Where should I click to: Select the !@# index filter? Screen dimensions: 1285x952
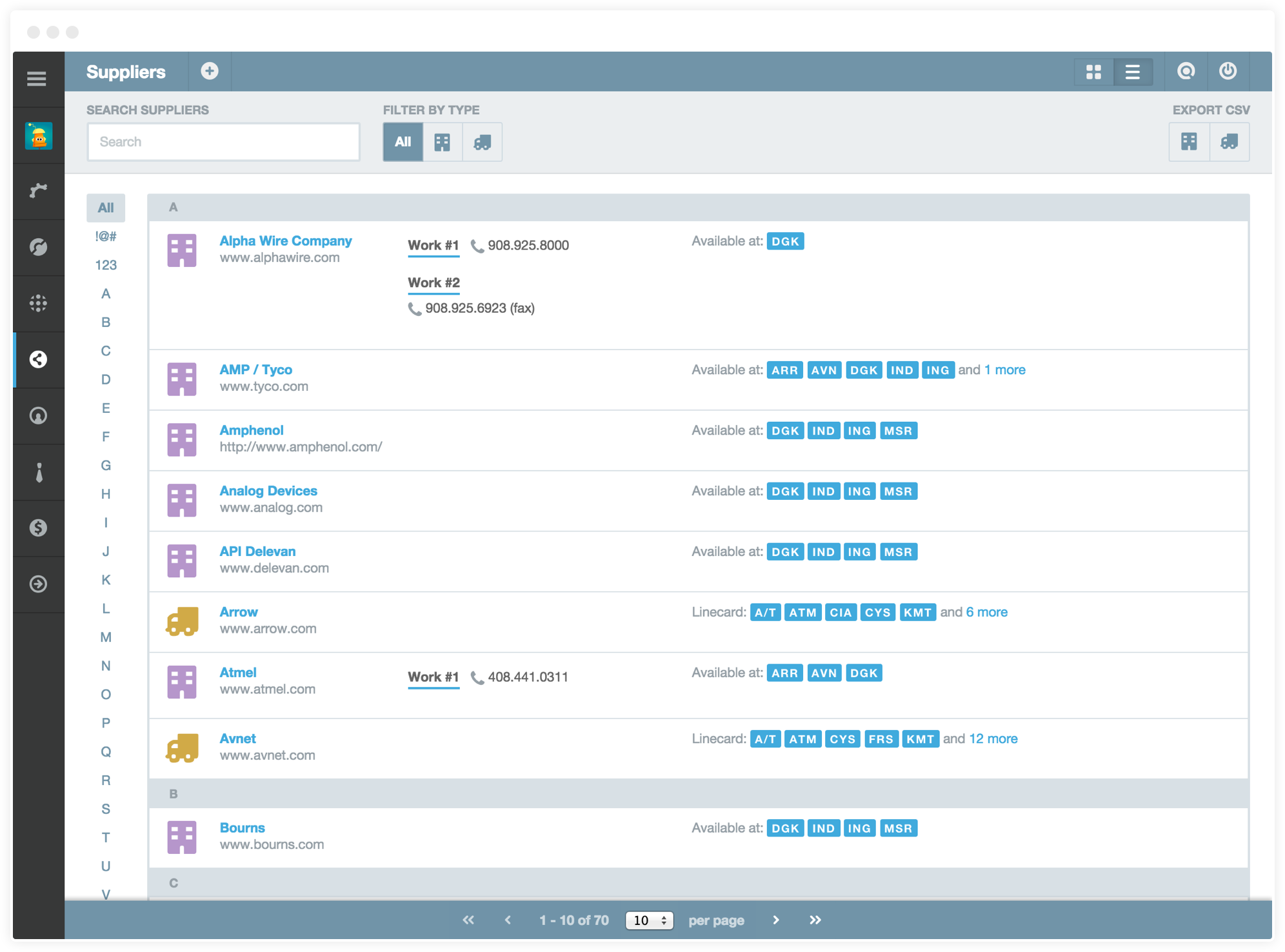pyautogui.click(x=106, y=236)
